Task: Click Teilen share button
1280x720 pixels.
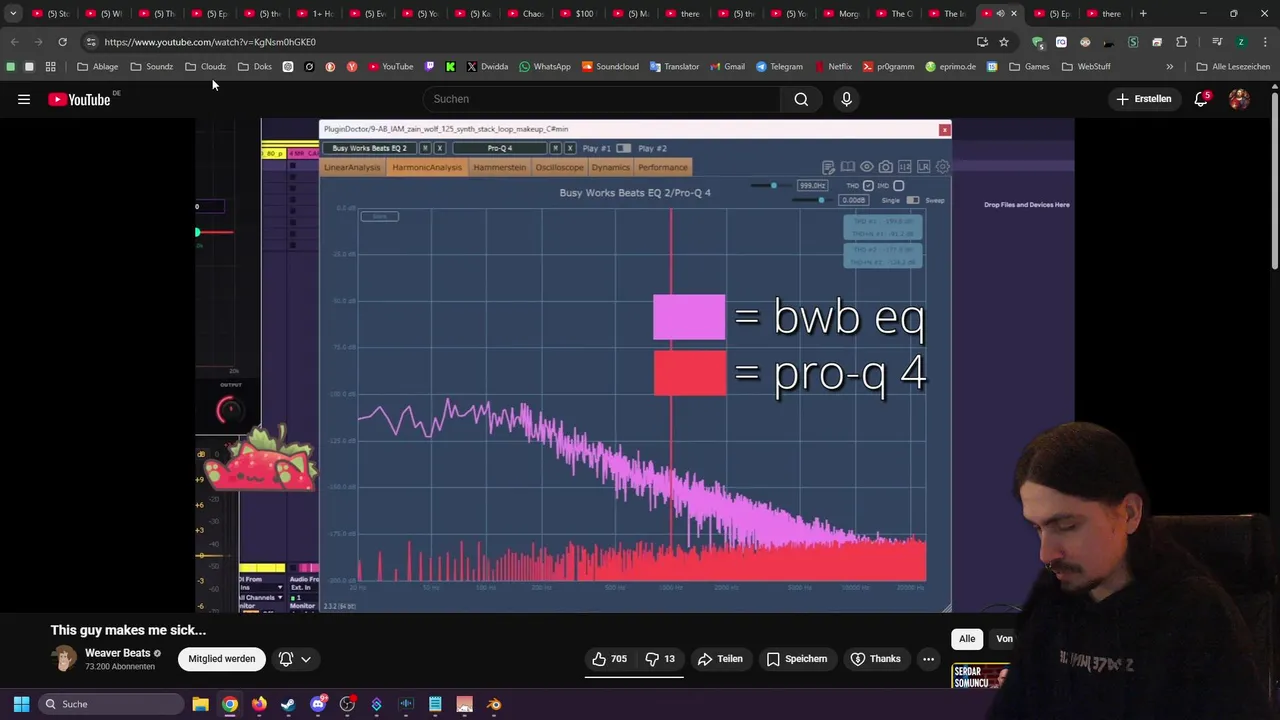Action: point(720,659)
